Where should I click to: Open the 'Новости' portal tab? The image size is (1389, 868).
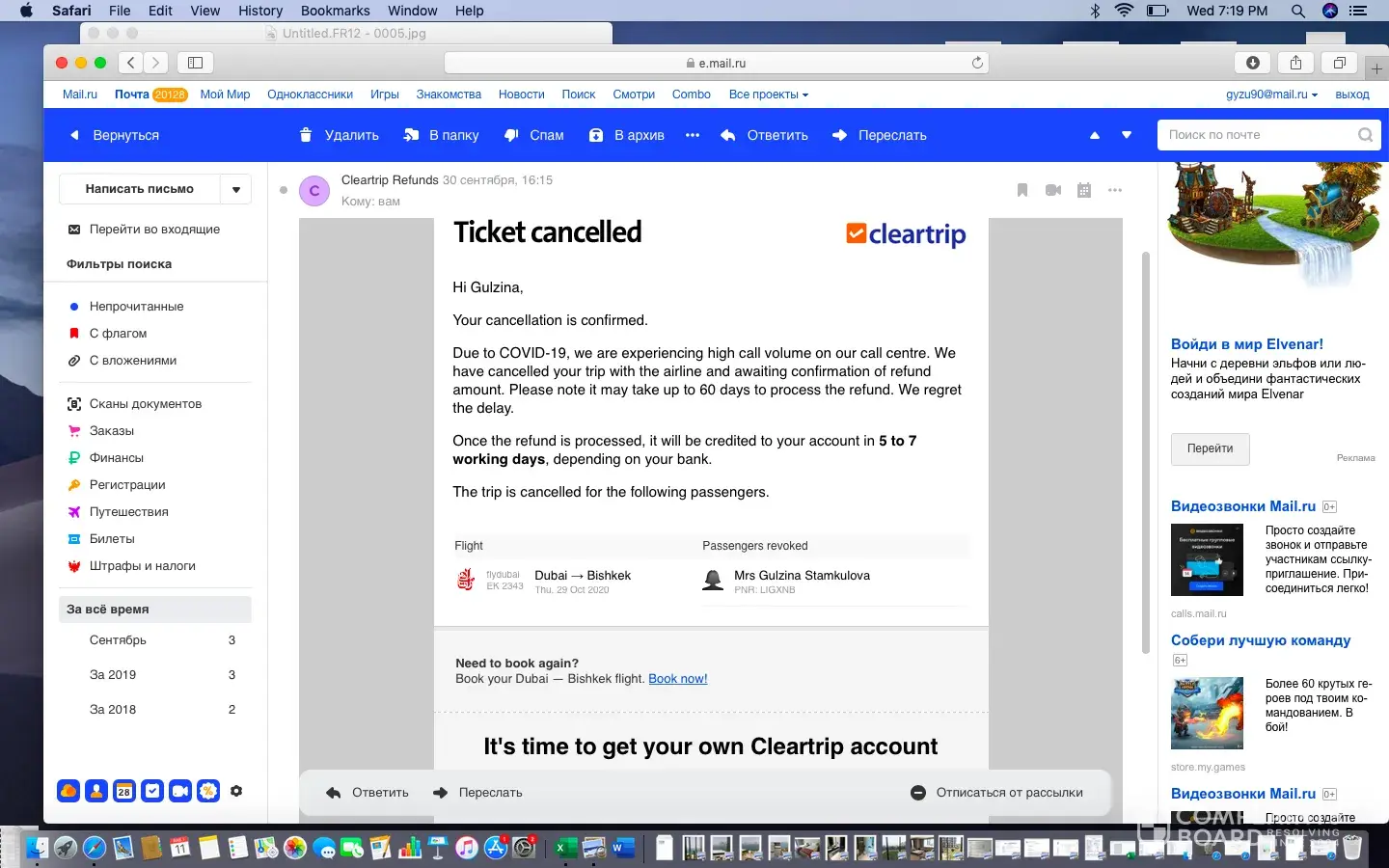pyautogui.click(x=522, y=95)
